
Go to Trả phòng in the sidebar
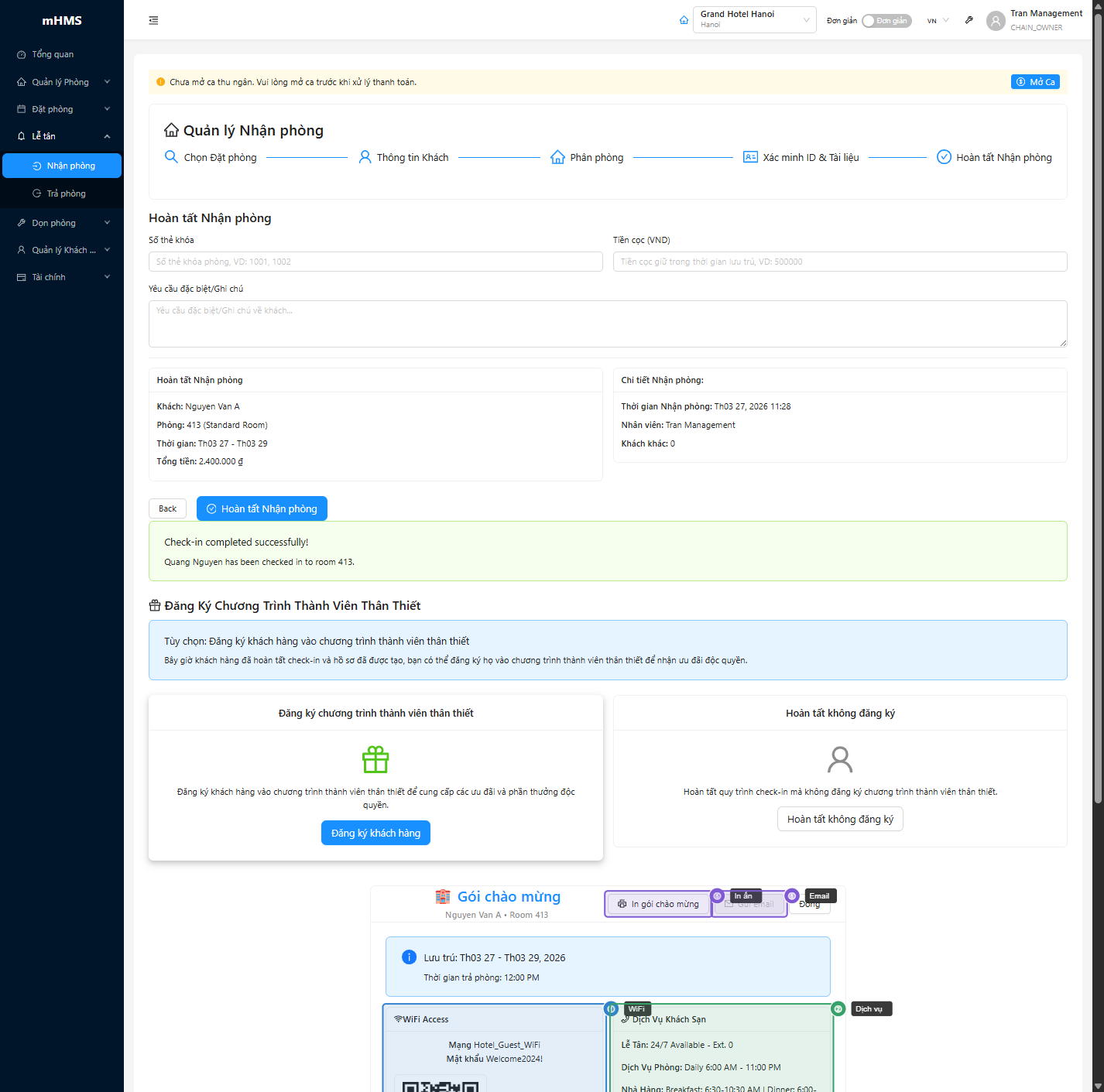tap(66, 193)
